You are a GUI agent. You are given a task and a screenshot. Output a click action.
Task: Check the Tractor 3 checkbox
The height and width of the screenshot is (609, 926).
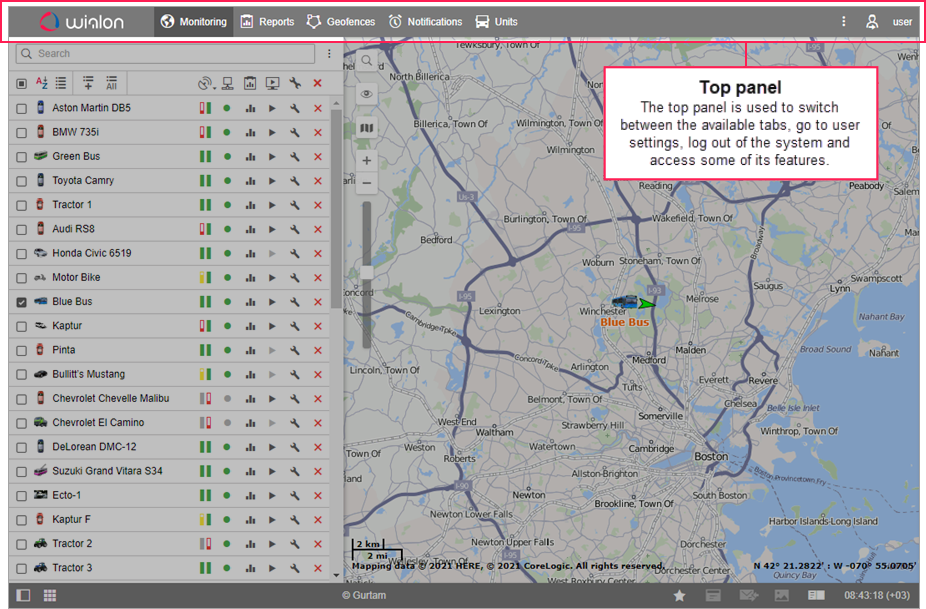[21, 569]
